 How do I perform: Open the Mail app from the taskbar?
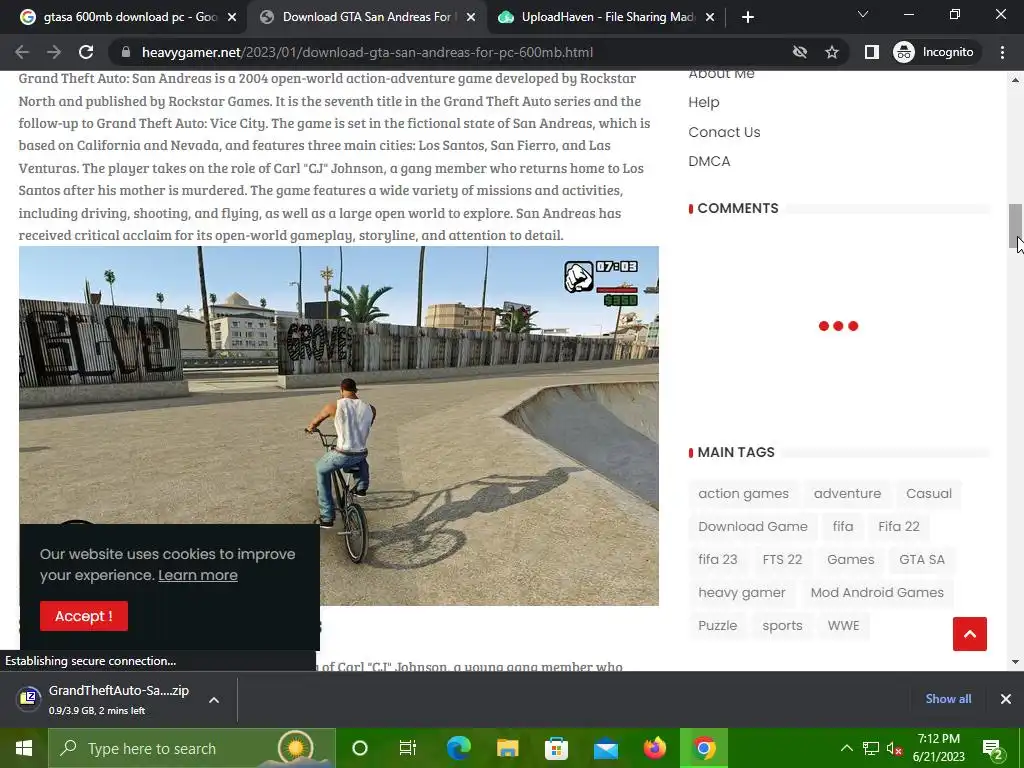point(606,748)
